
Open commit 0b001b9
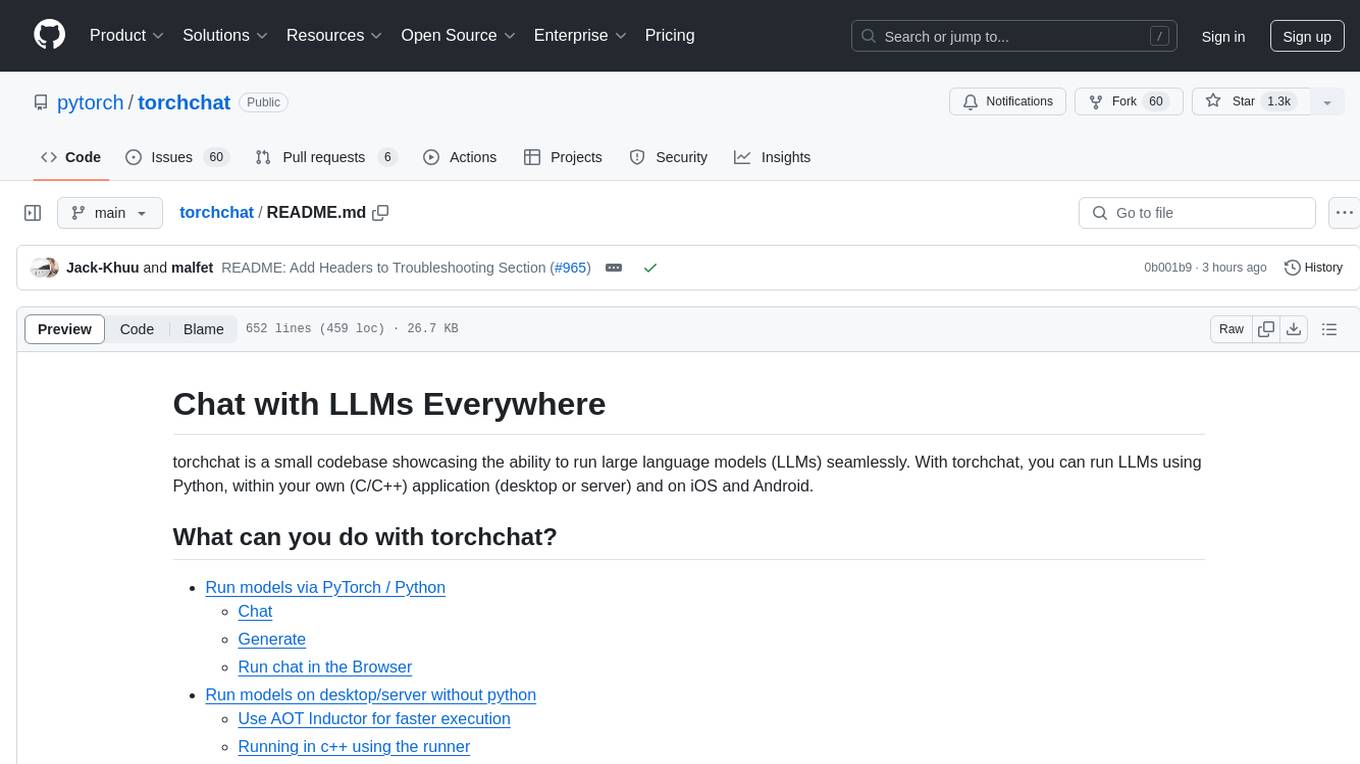point(1168,268)
